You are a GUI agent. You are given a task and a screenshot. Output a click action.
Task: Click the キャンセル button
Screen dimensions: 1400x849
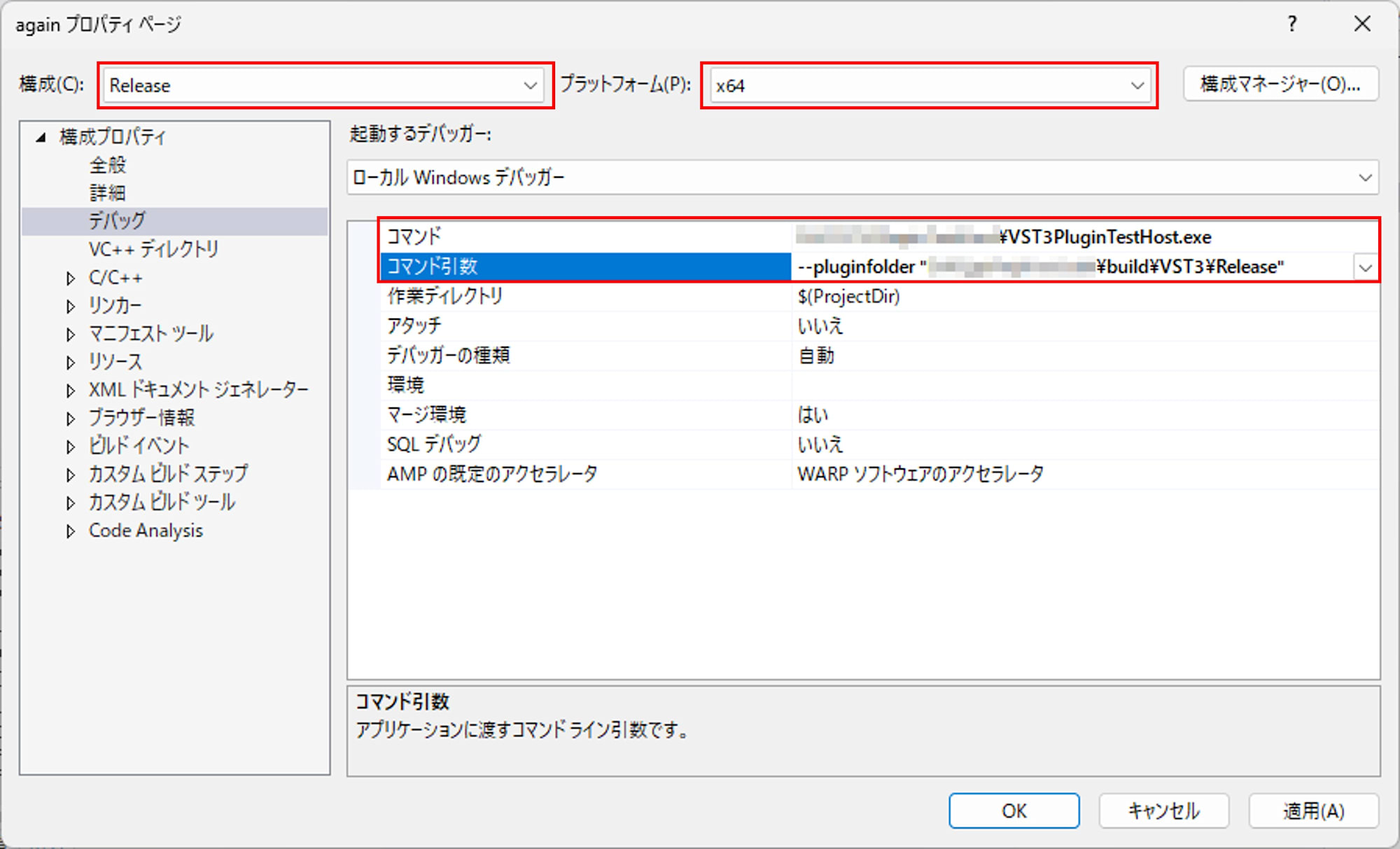point(1163,810)
